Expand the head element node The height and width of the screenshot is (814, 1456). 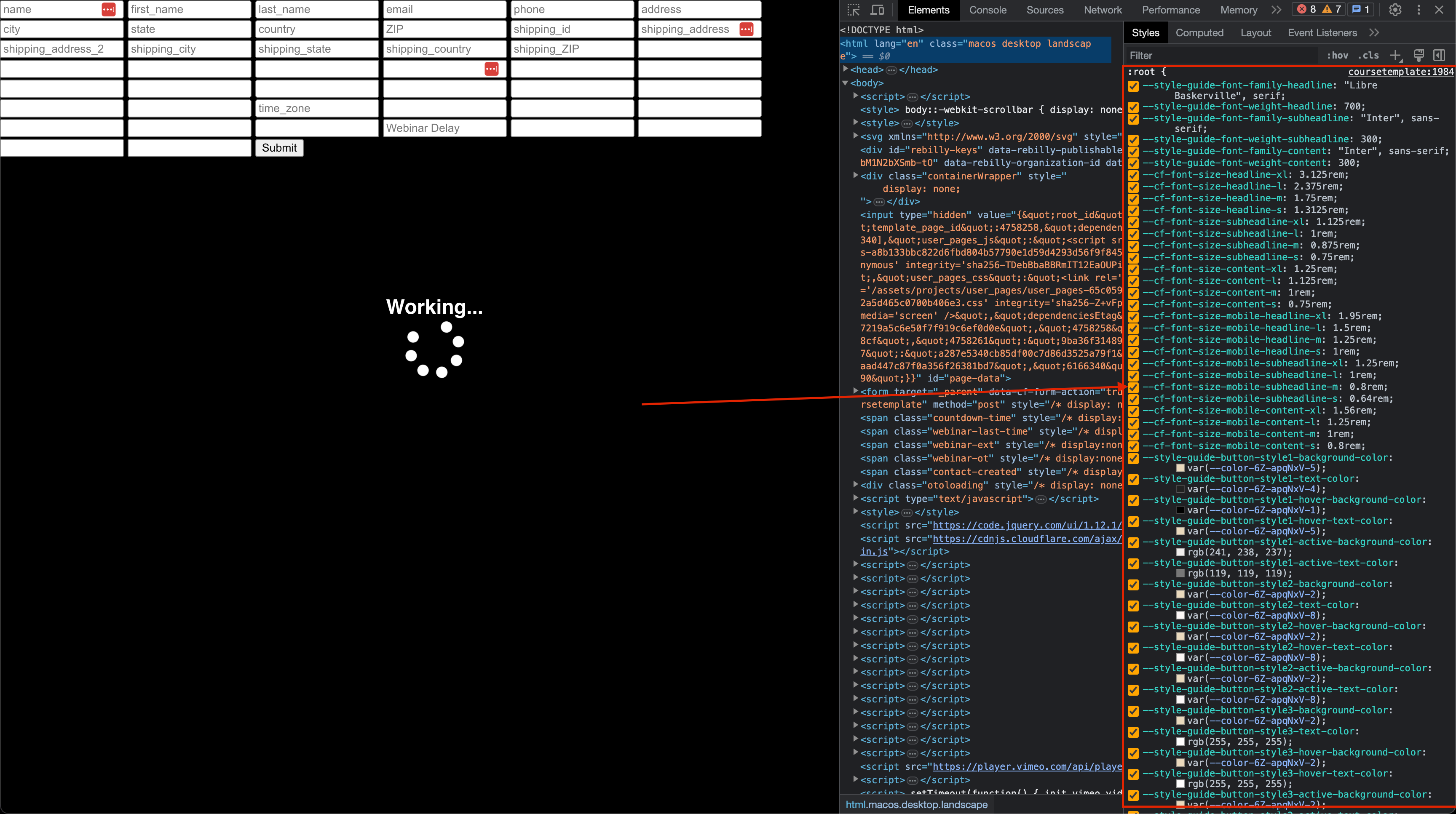click(846, 69)
